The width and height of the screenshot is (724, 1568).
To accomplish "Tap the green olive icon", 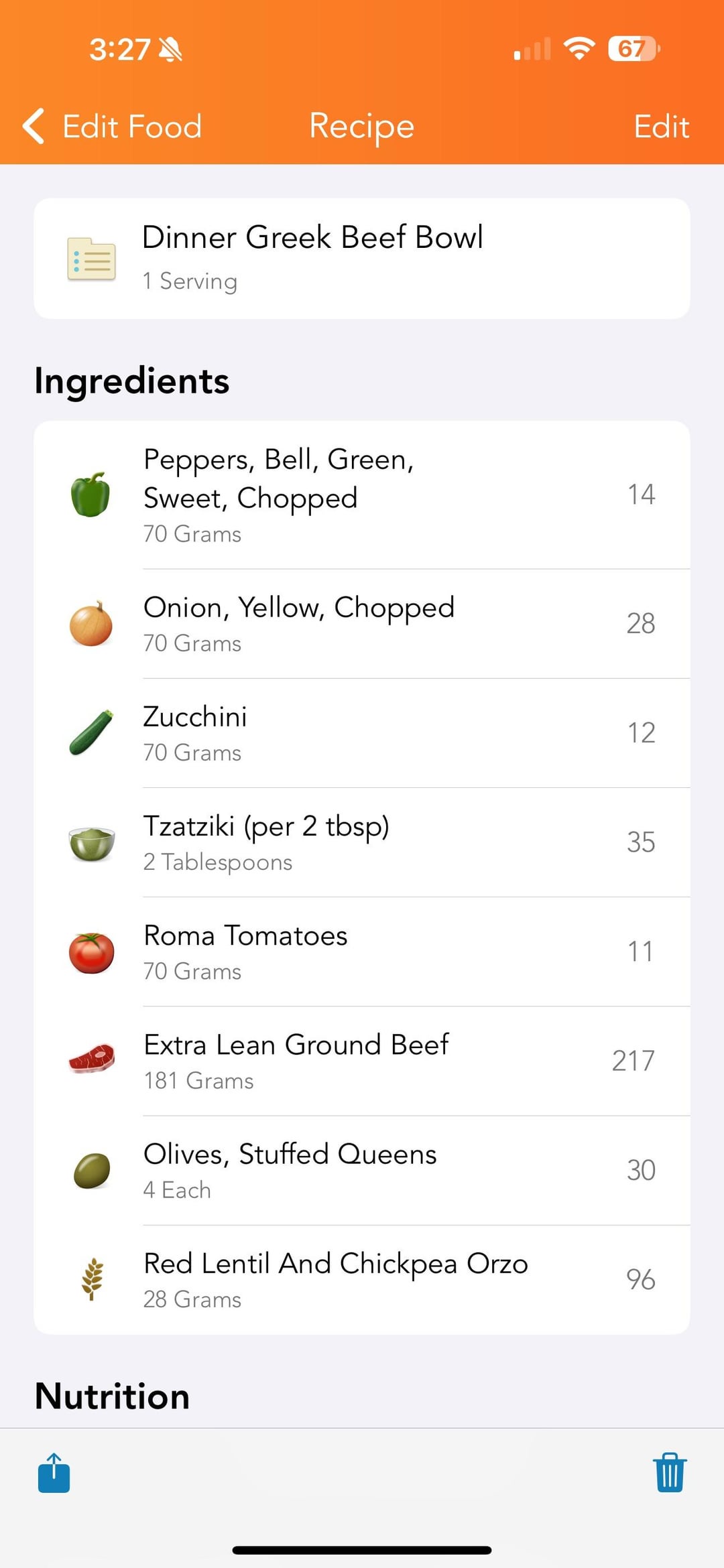I will pyautogui.click(x=91, y=1171).
